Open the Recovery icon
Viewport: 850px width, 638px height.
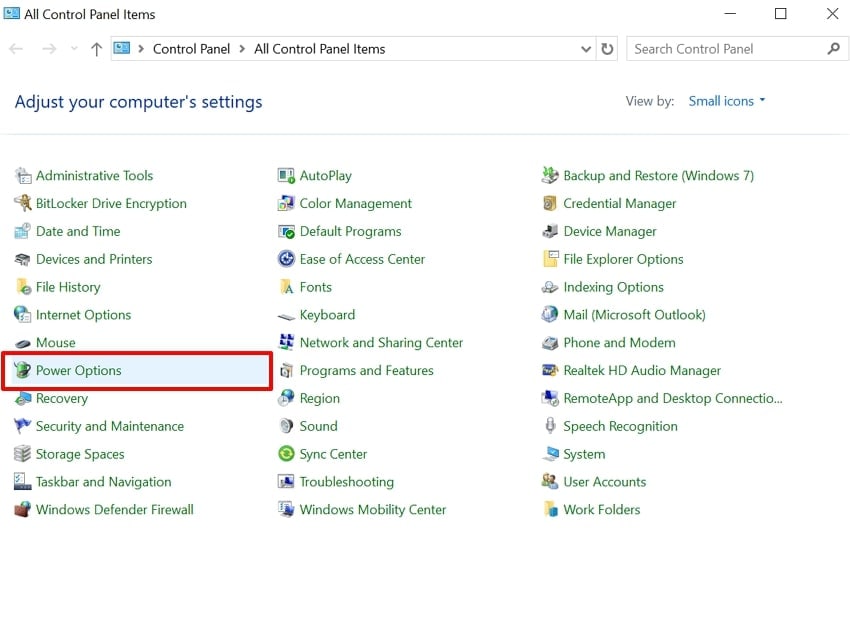[23, 398]
